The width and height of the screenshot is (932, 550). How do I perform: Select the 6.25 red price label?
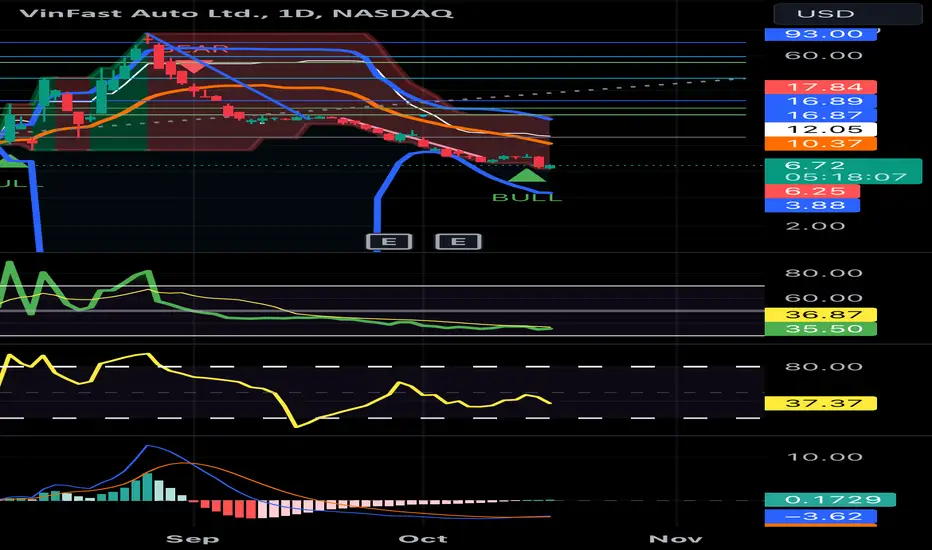coord(812,191)
